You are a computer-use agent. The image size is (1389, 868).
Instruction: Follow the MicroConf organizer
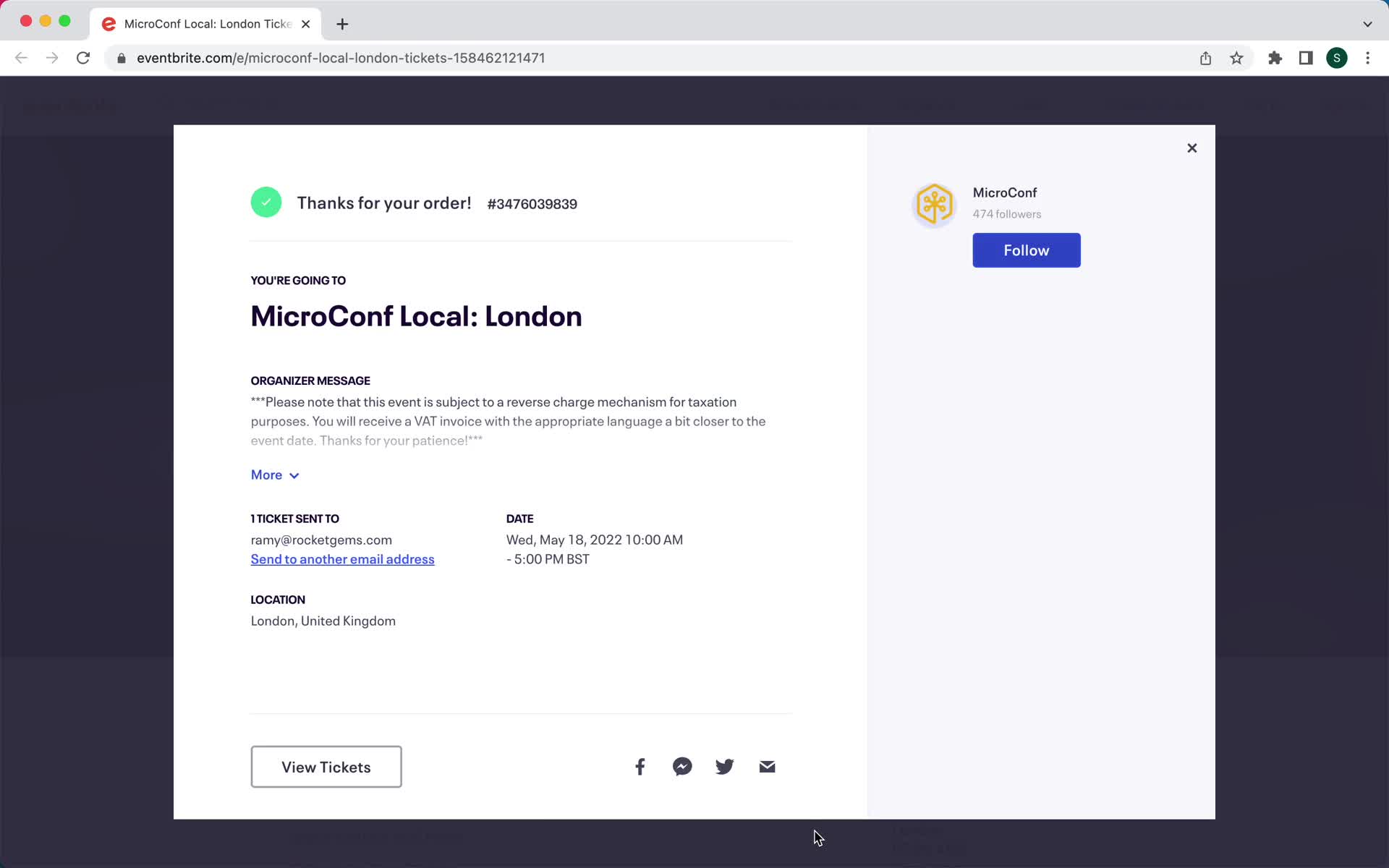(1027, 250)
